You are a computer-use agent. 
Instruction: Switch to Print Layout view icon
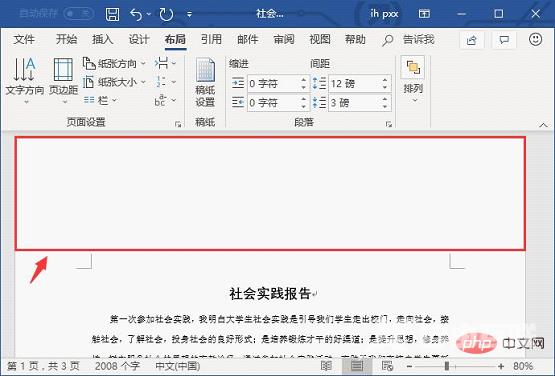pos(357,366)
